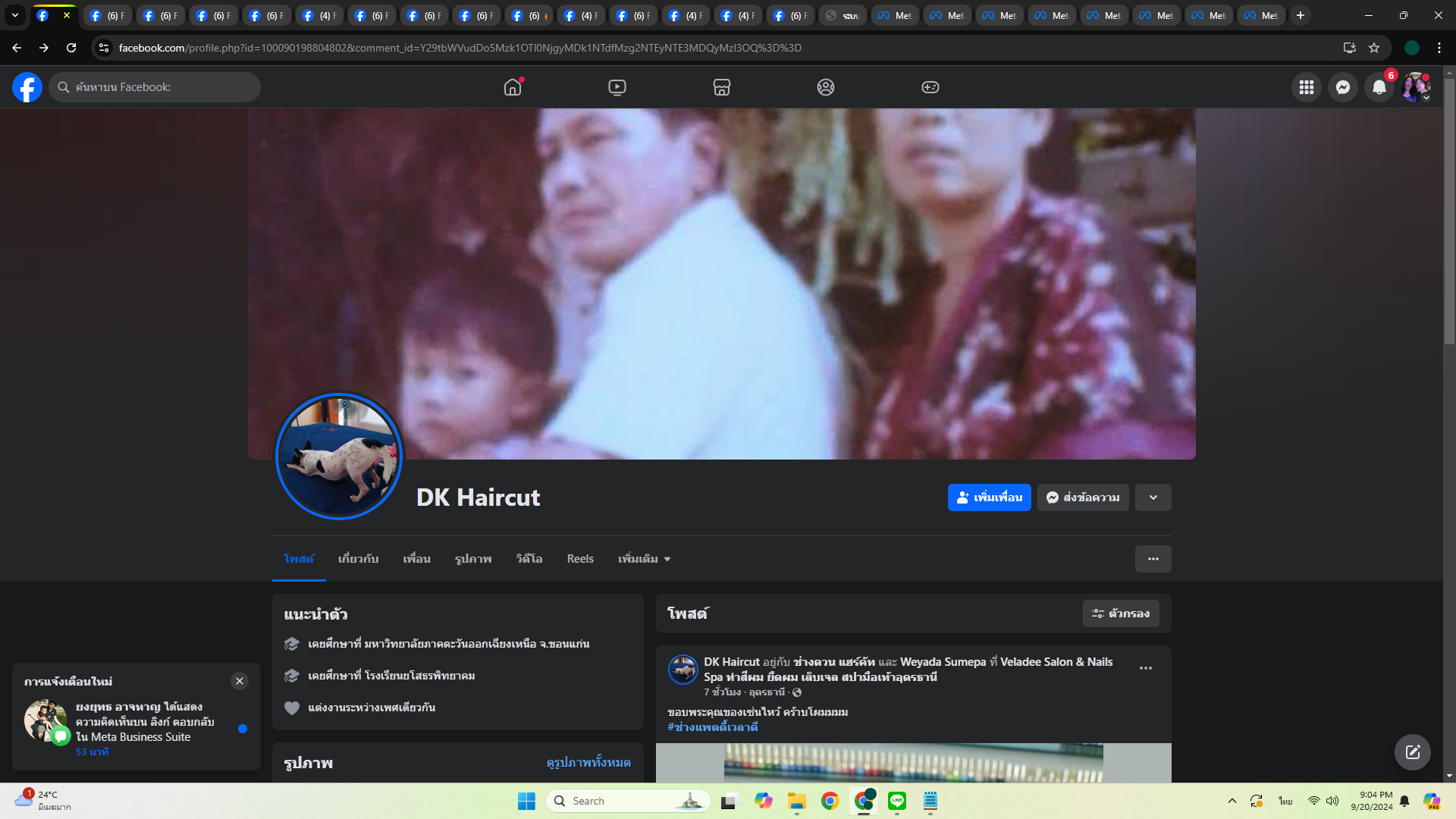Close the new notification popup
This screenshot has height=819, width=1456.
click(x=240, y=681)
